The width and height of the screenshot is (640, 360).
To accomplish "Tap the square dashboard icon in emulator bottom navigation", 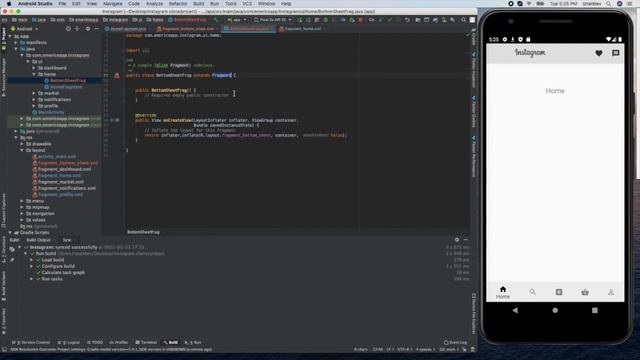I will point(559,292).
